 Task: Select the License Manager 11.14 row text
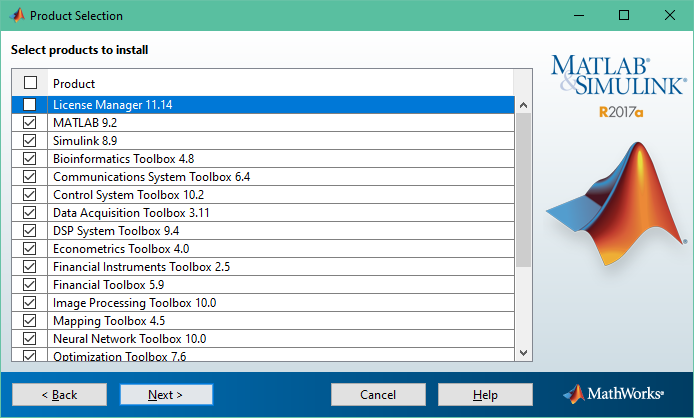coord(112,105)
